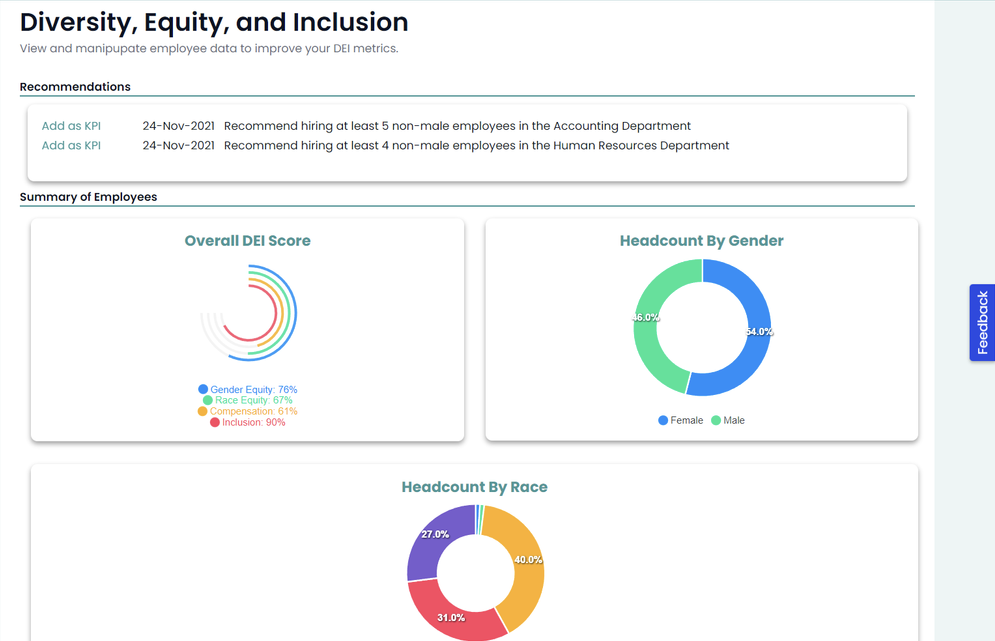The width and height of the screenshot is (995, 641).
Task: Add Accounting Department recommendation as KPI
Action: pyautogui.click(x=71, y=126)
